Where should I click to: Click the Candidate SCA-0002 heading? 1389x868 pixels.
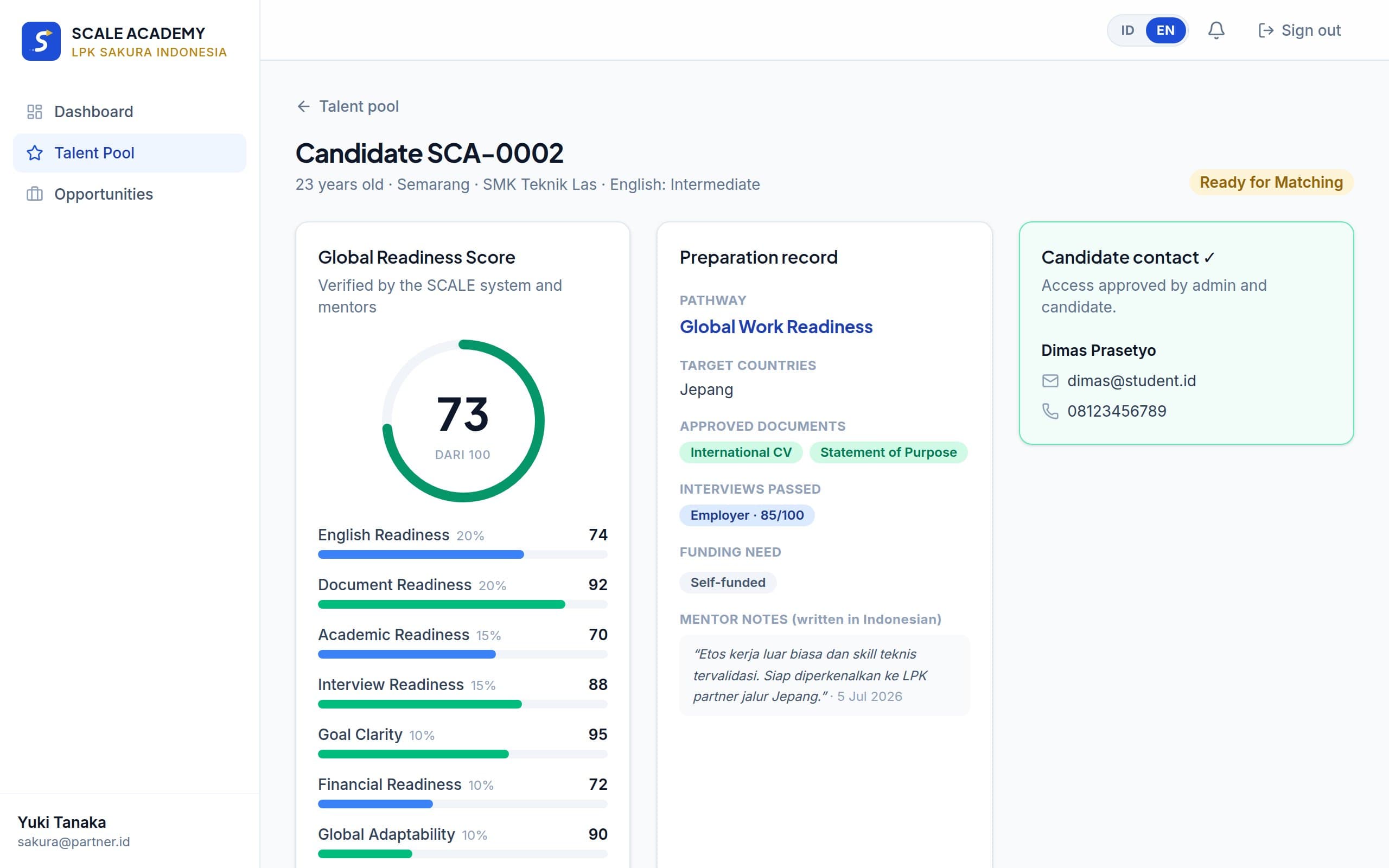(x=429, y=154)
